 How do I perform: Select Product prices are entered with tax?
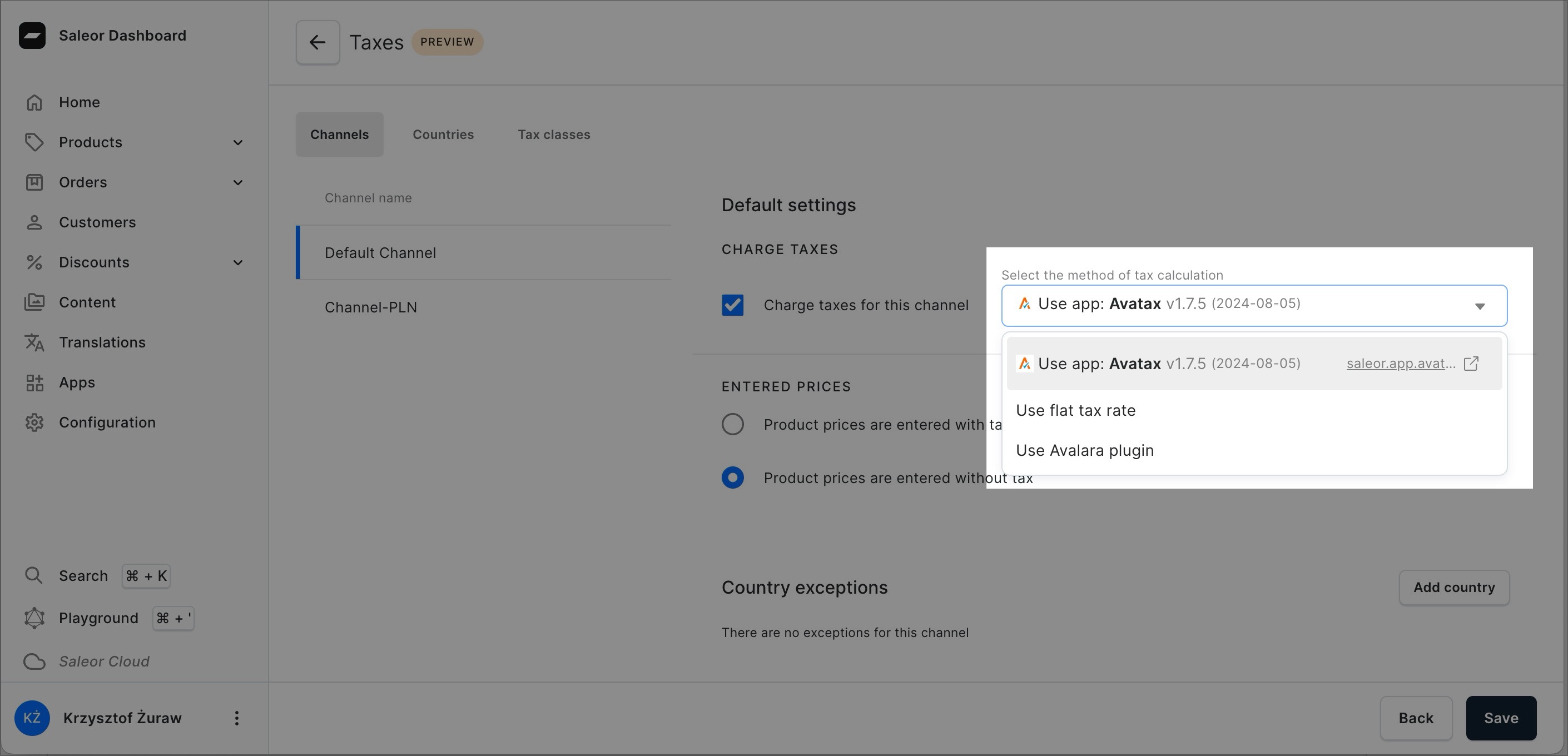732,424
